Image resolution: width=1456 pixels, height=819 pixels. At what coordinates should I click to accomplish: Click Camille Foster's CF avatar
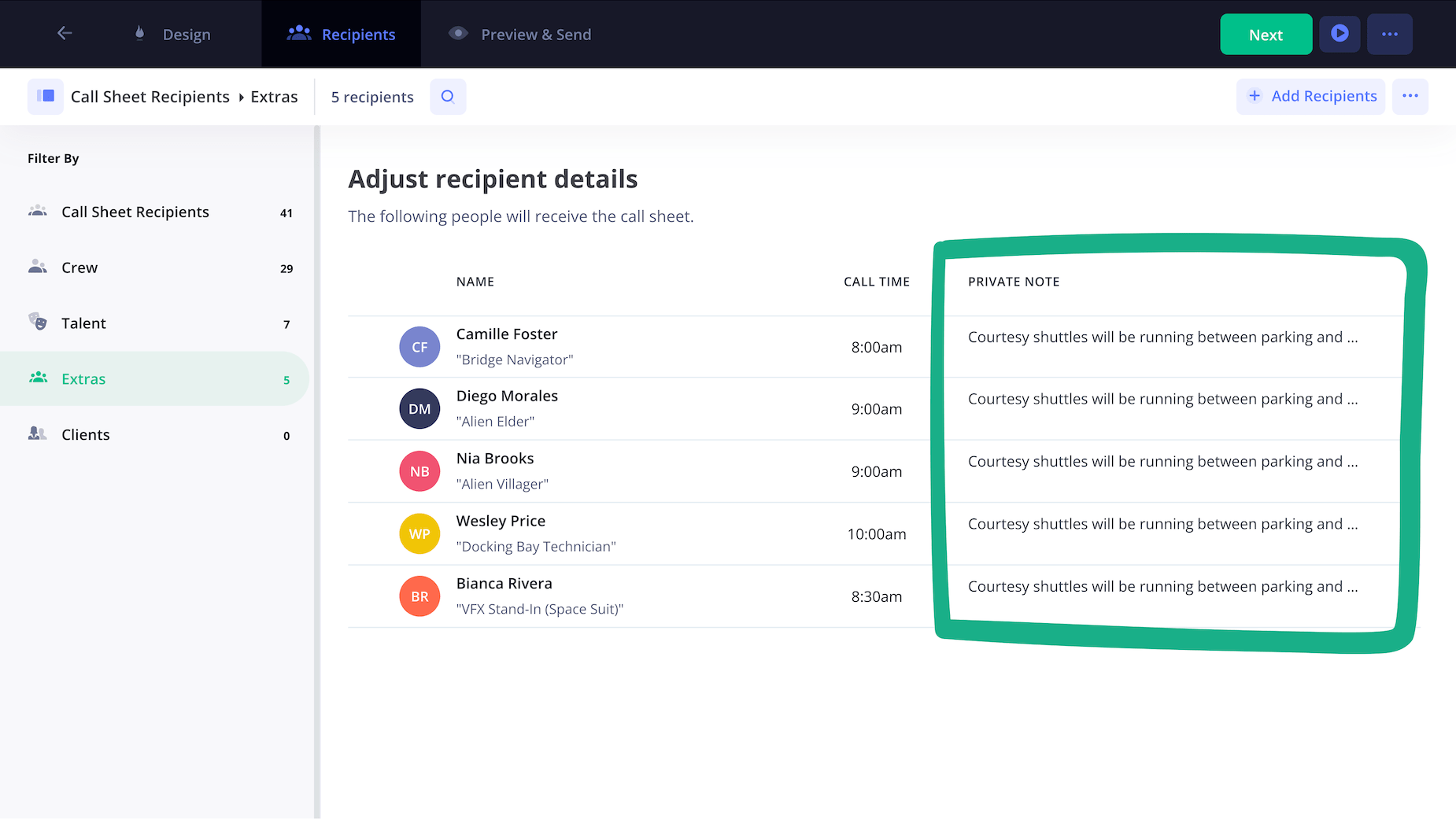click(419, 347)
